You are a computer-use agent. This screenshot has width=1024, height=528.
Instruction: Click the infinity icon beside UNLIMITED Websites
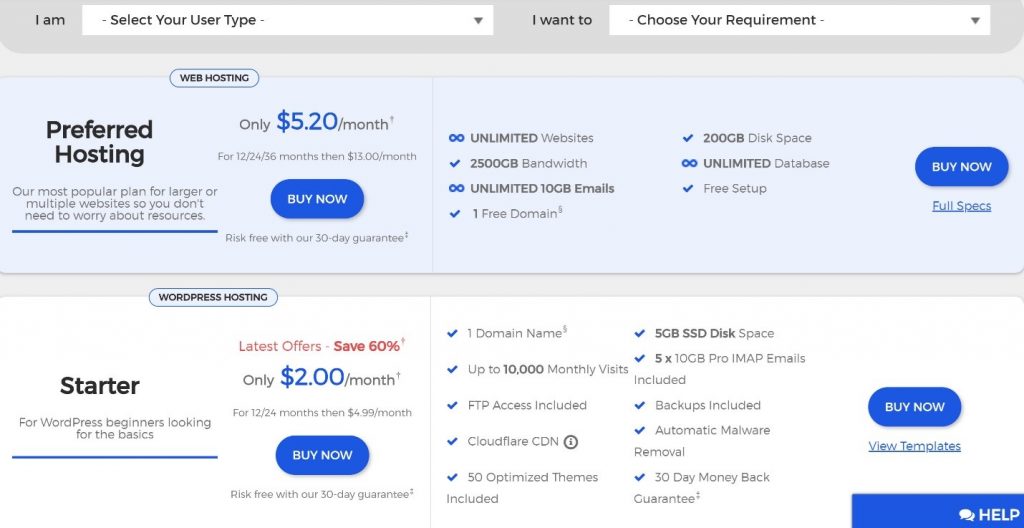point(456,139)
